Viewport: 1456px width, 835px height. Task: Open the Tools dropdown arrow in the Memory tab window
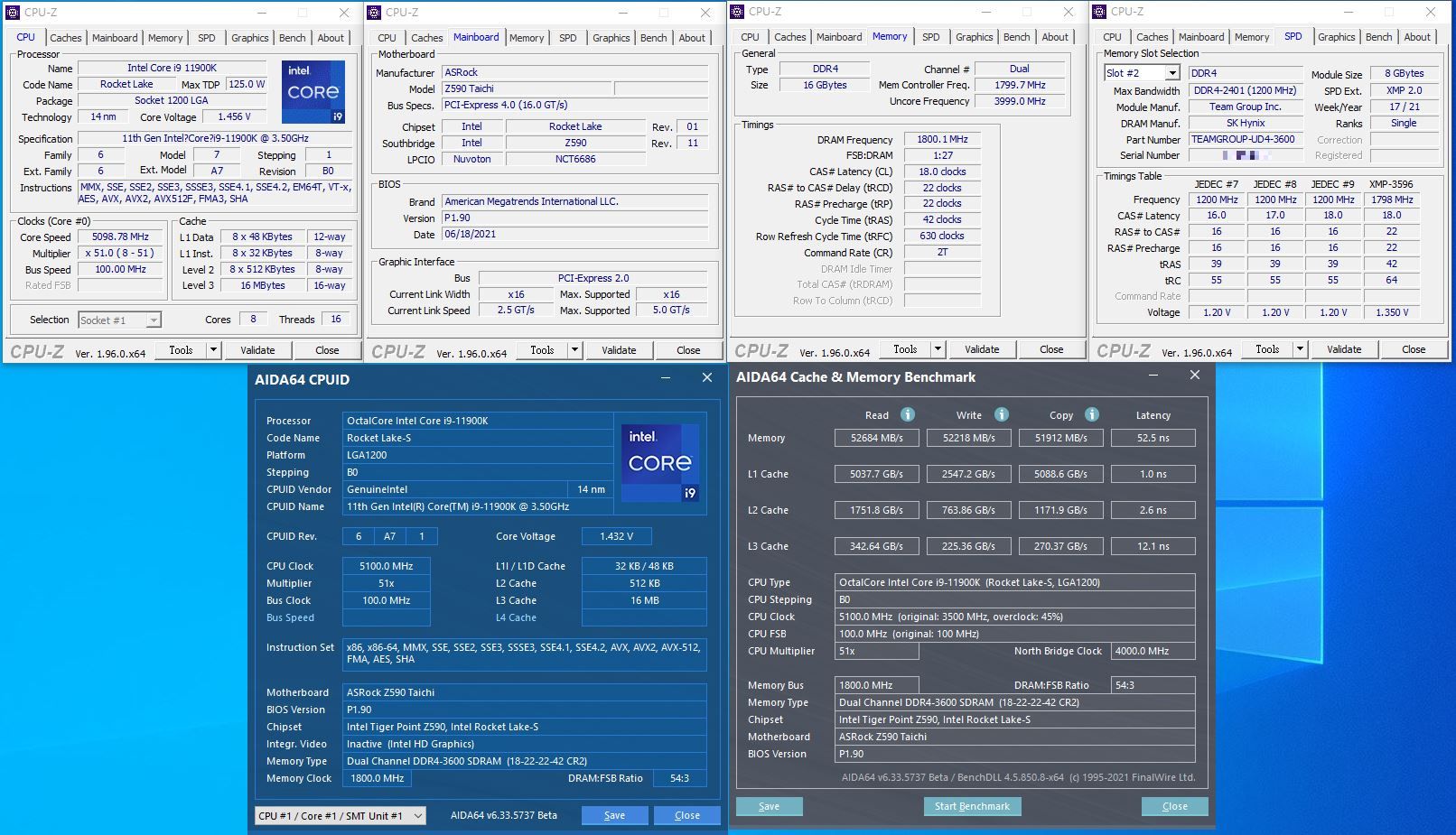tap(938, 349)
